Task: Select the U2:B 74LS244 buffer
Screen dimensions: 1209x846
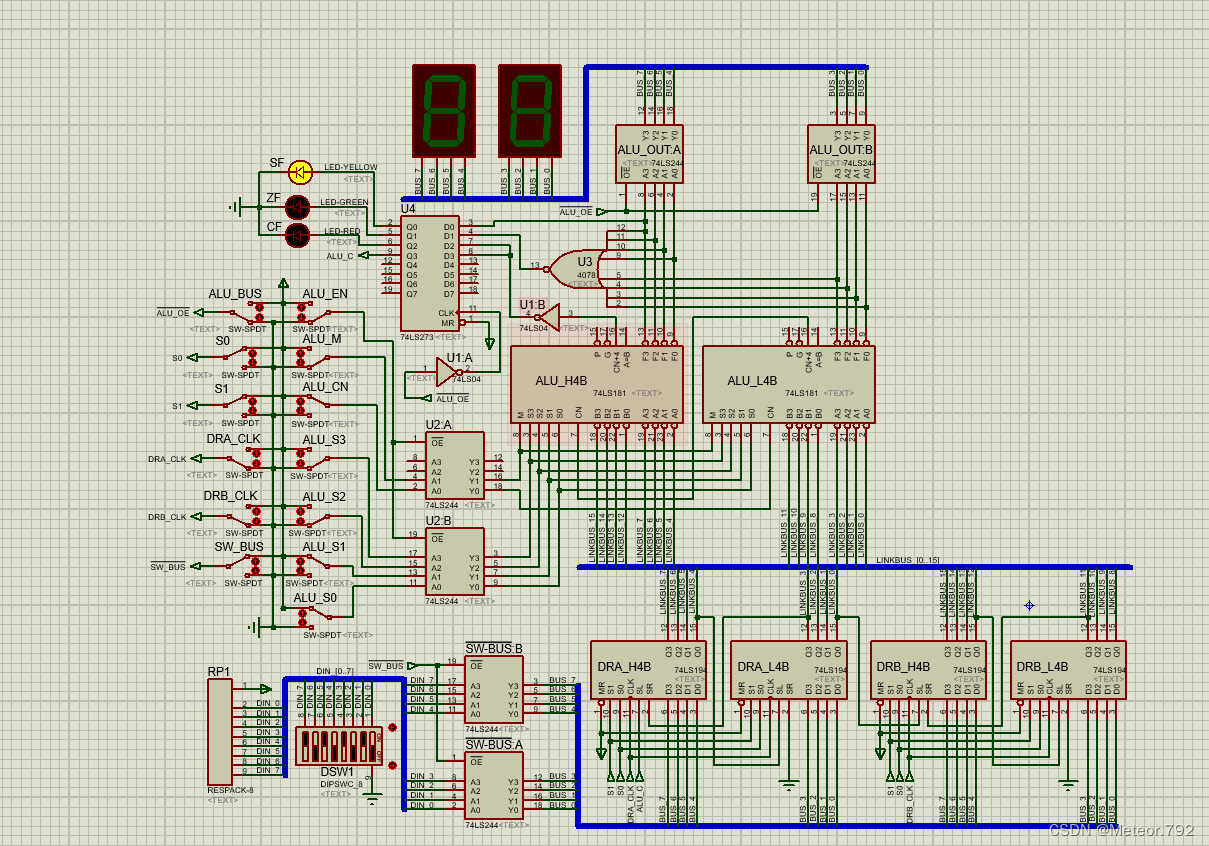Action: point(454,561)
